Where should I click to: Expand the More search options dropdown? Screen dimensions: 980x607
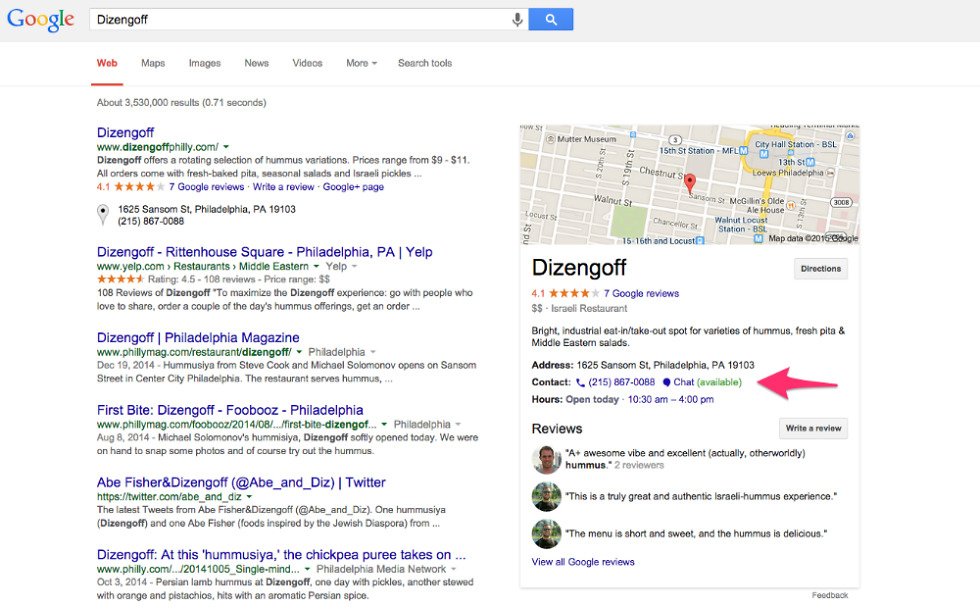click(361, 63)
